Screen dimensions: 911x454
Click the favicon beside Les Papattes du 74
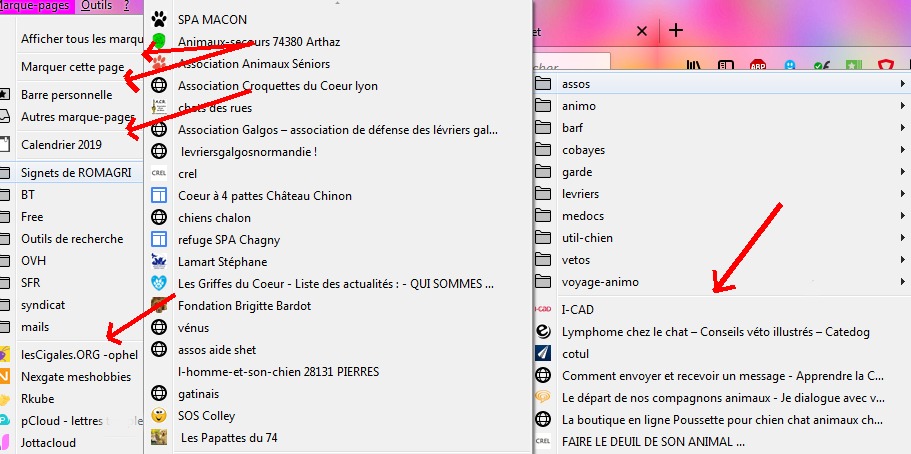click(x=159, y=437)
